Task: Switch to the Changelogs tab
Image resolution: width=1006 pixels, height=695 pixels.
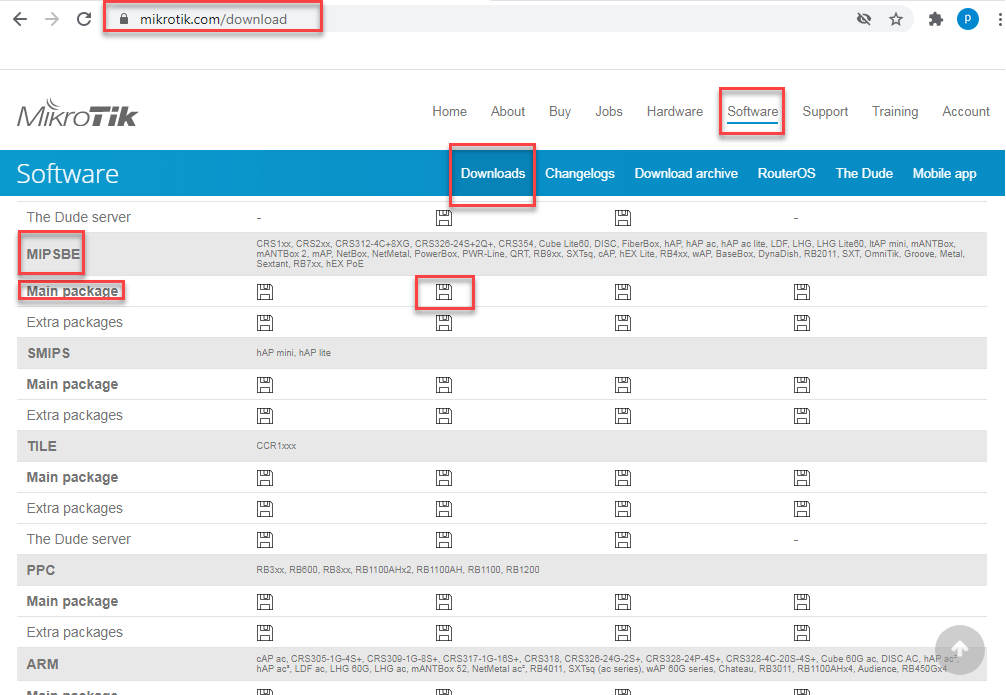Action: [579, 174]
